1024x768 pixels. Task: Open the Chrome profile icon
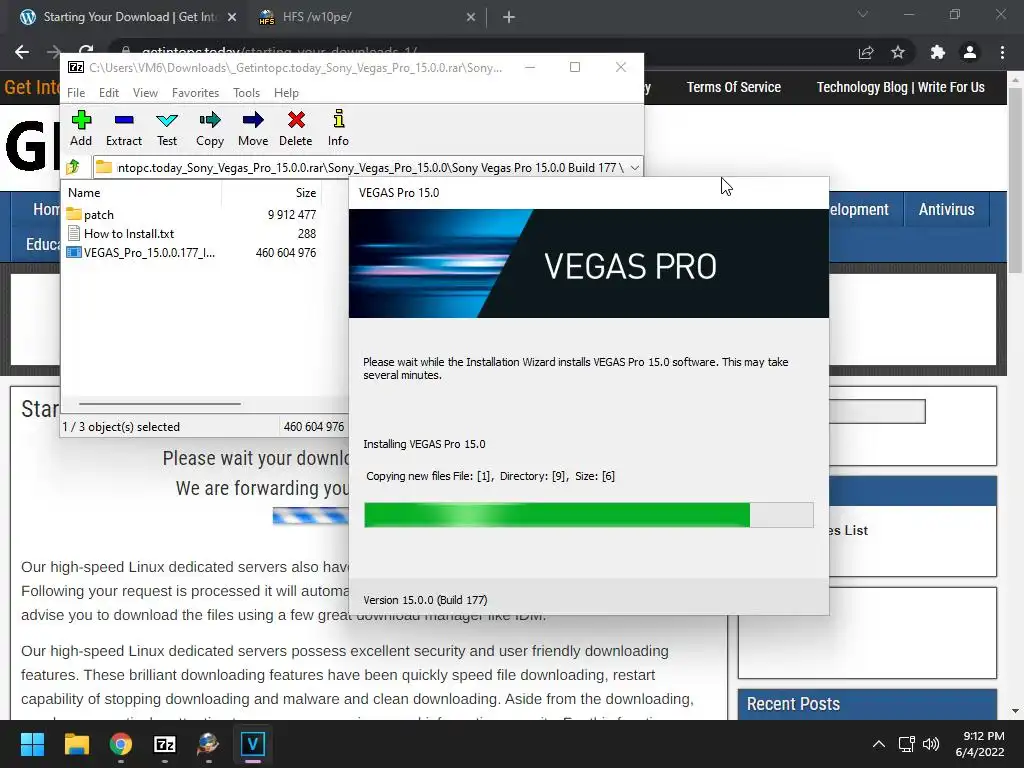pos(970,52)
